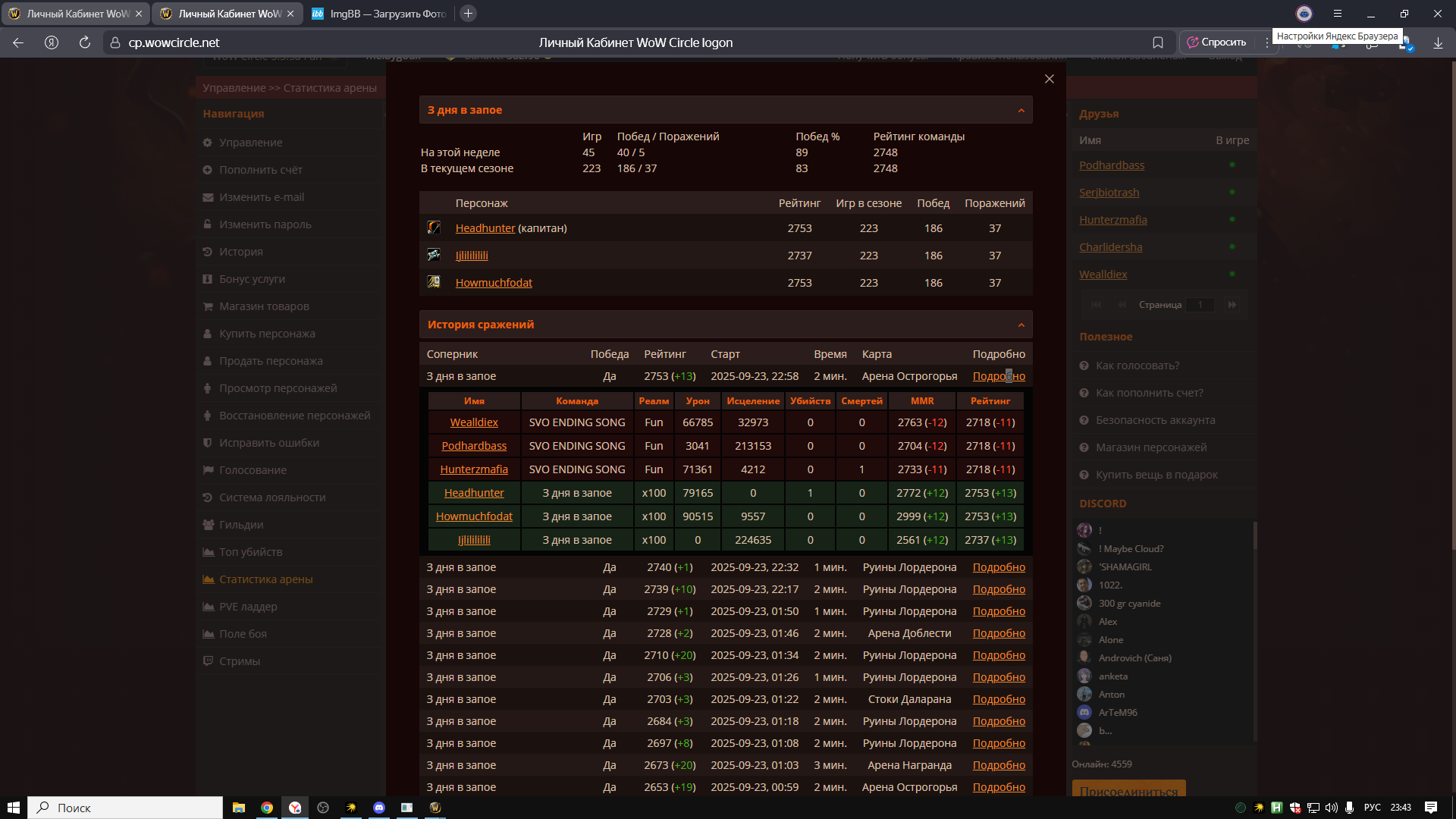The image size is (1456, 819).
Task: Switch to the first "Личный Кабинет WoW" tab
Action: [x=74, y=14]
